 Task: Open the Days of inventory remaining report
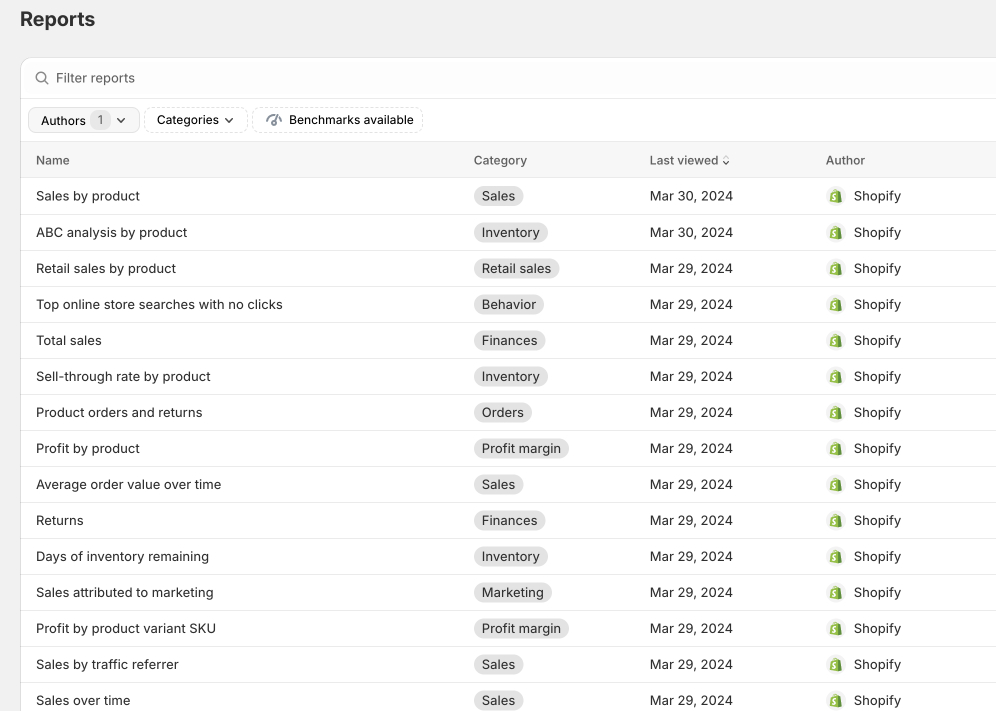tap(123, 557)
